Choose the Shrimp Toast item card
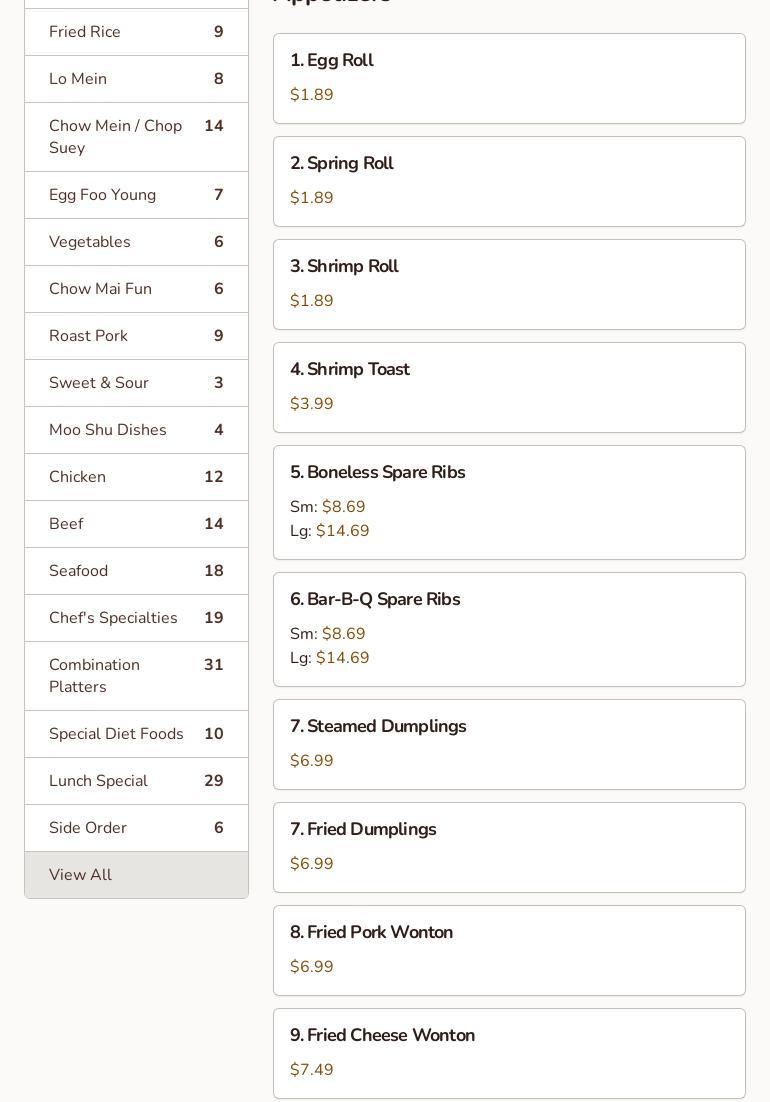Screen dimensions: 770x1102 point(509,387)
